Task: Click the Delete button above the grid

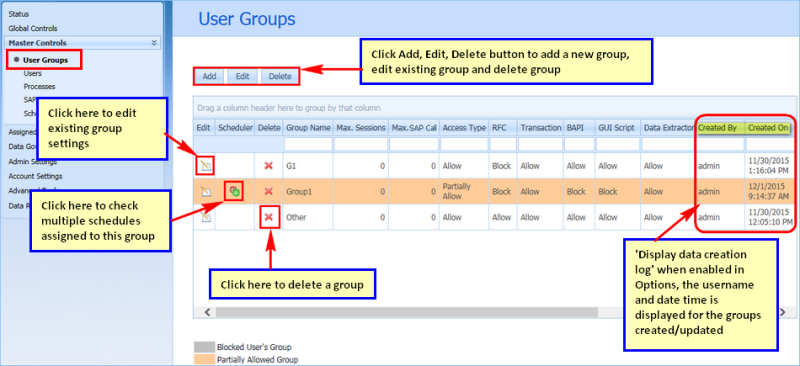Action: point(280,76)
